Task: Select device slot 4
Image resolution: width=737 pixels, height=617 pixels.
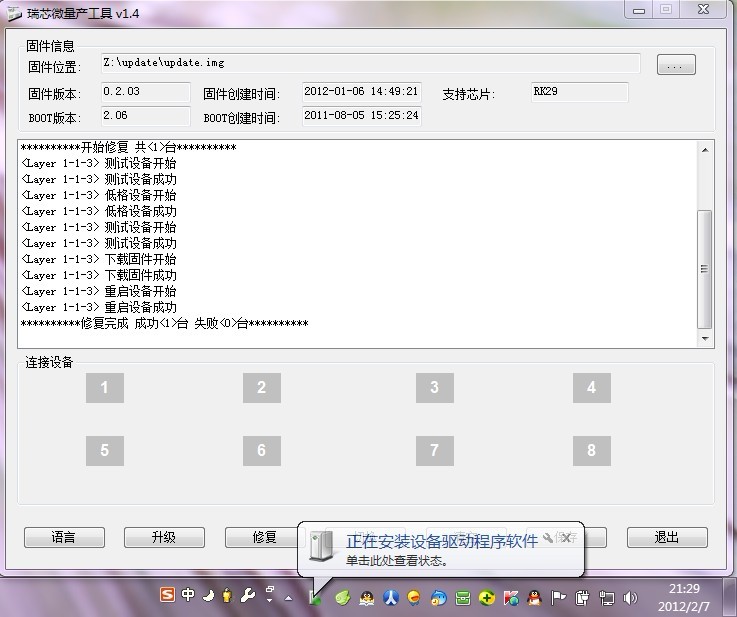Action: (592, 388)
